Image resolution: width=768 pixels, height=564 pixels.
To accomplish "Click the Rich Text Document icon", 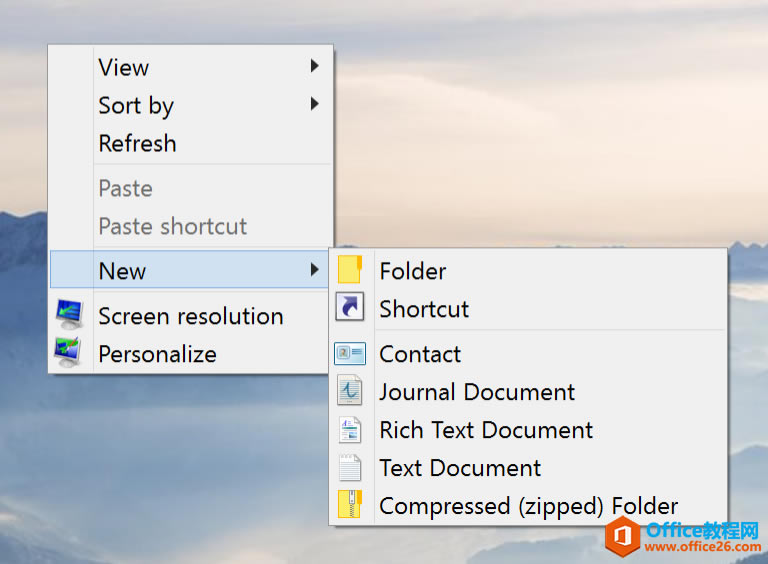I will (350, 430).
